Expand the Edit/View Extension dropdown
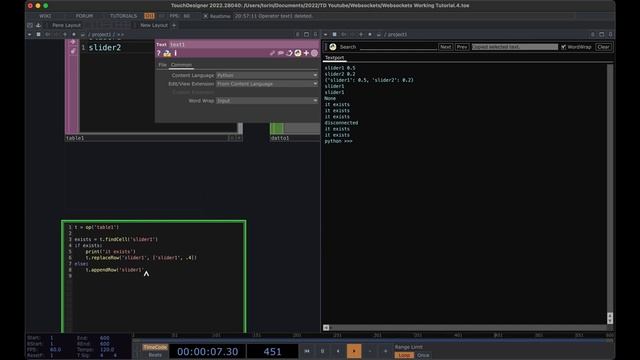This screenshot has width=640, height=360. pos(267,84)
